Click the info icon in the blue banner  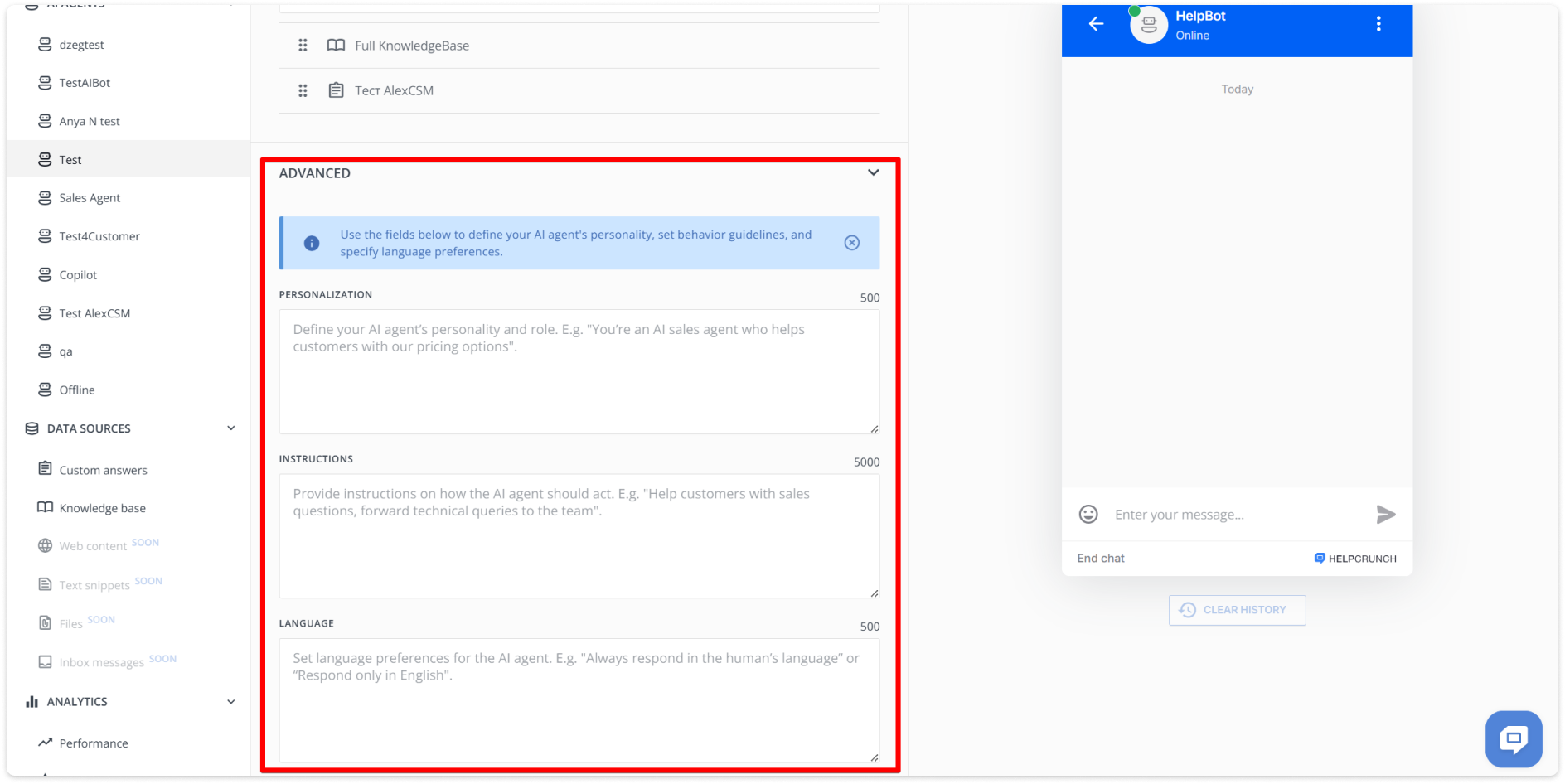coord(311,243)
